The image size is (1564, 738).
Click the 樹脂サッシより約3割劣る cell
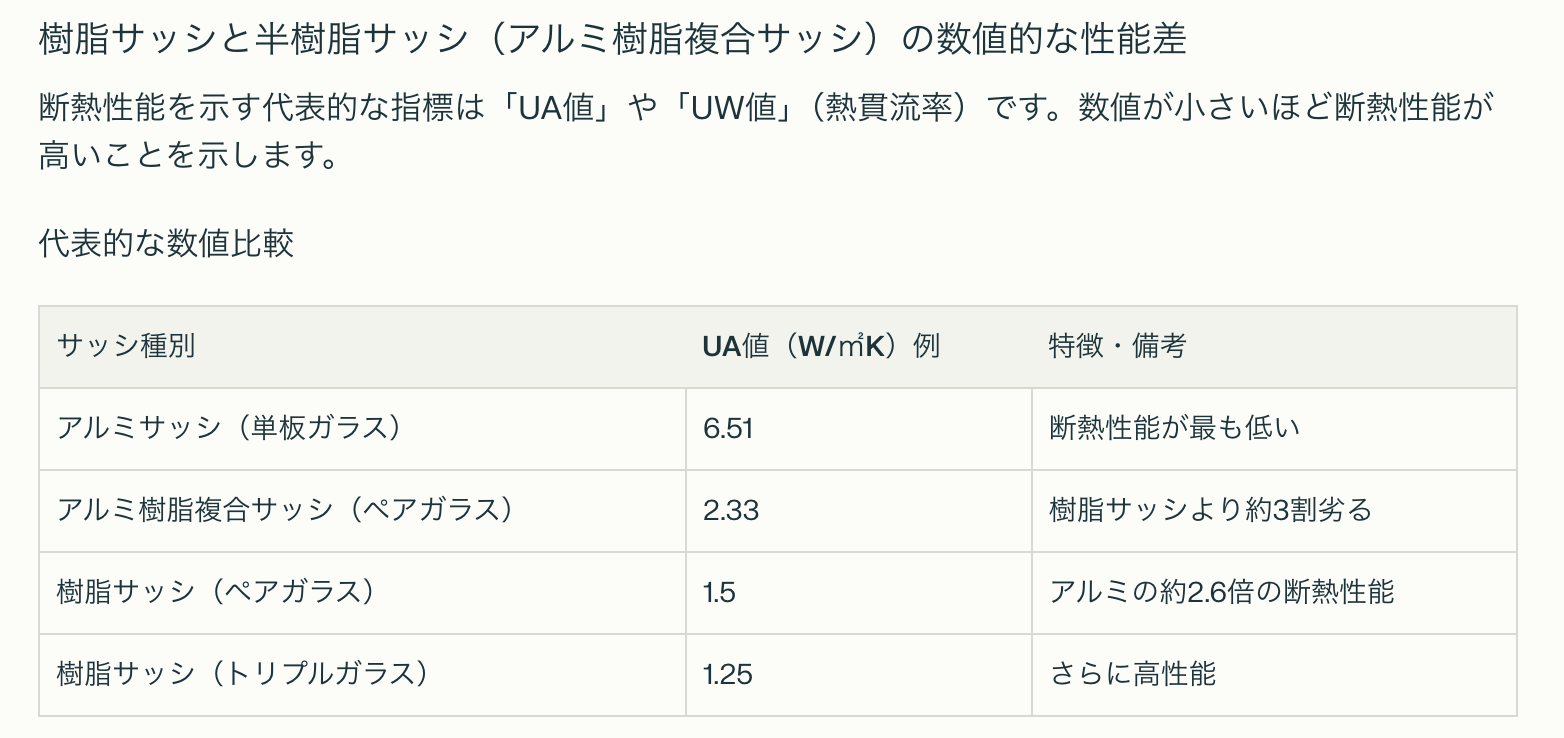(x=1274, y=511)
